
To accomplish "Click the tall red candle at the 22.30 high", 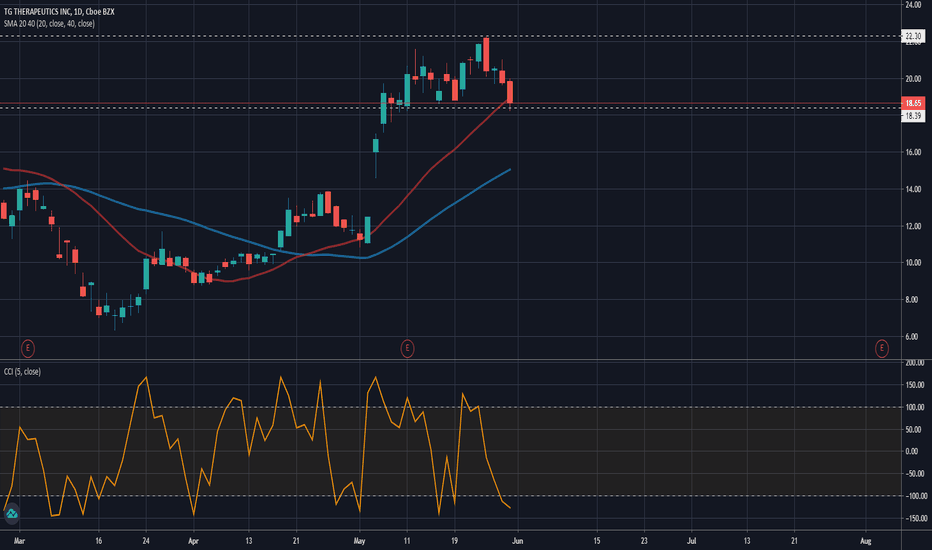I will point(486,55).
